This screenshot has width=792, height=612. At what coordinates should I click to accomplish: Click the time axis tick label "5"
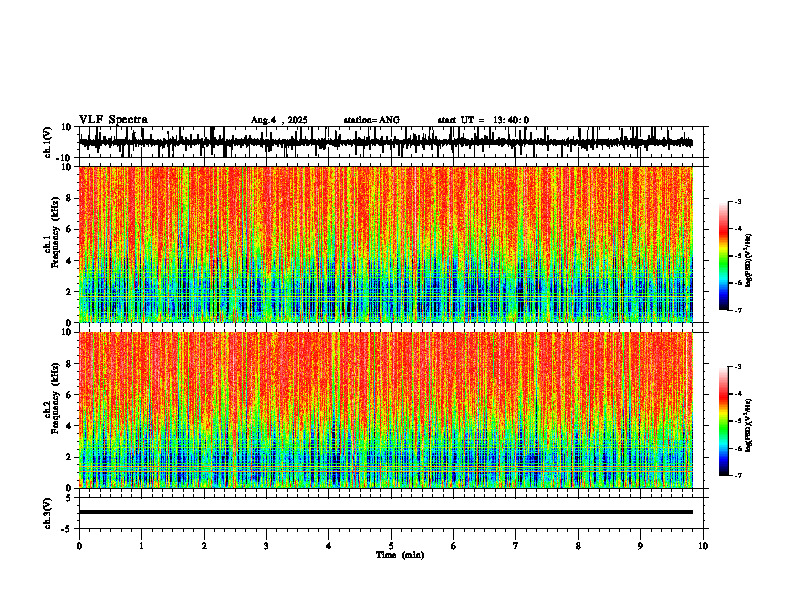391,546
